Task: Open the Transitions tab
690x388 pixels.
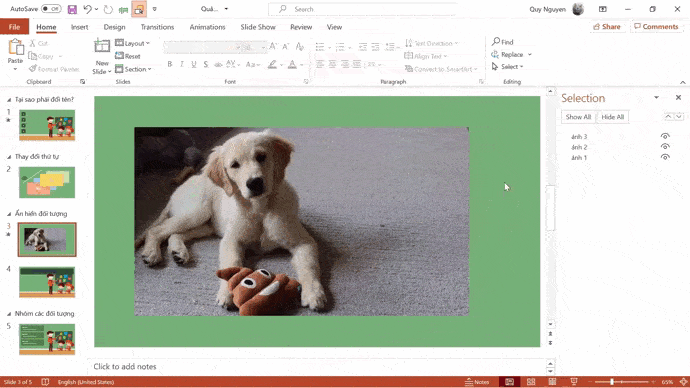Action: pyautogui.click(x=157, y=27)
